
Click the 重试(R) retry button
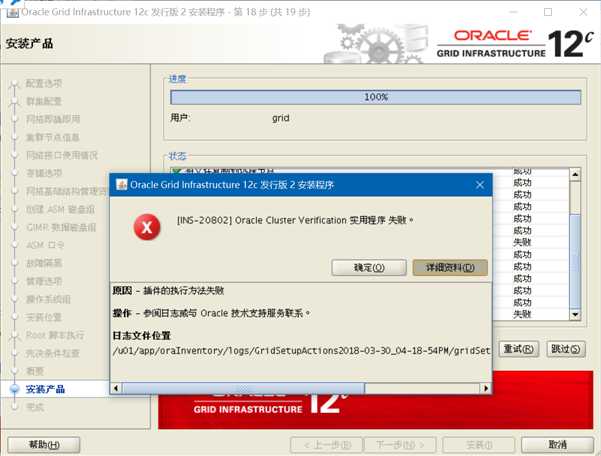point(519,349)
